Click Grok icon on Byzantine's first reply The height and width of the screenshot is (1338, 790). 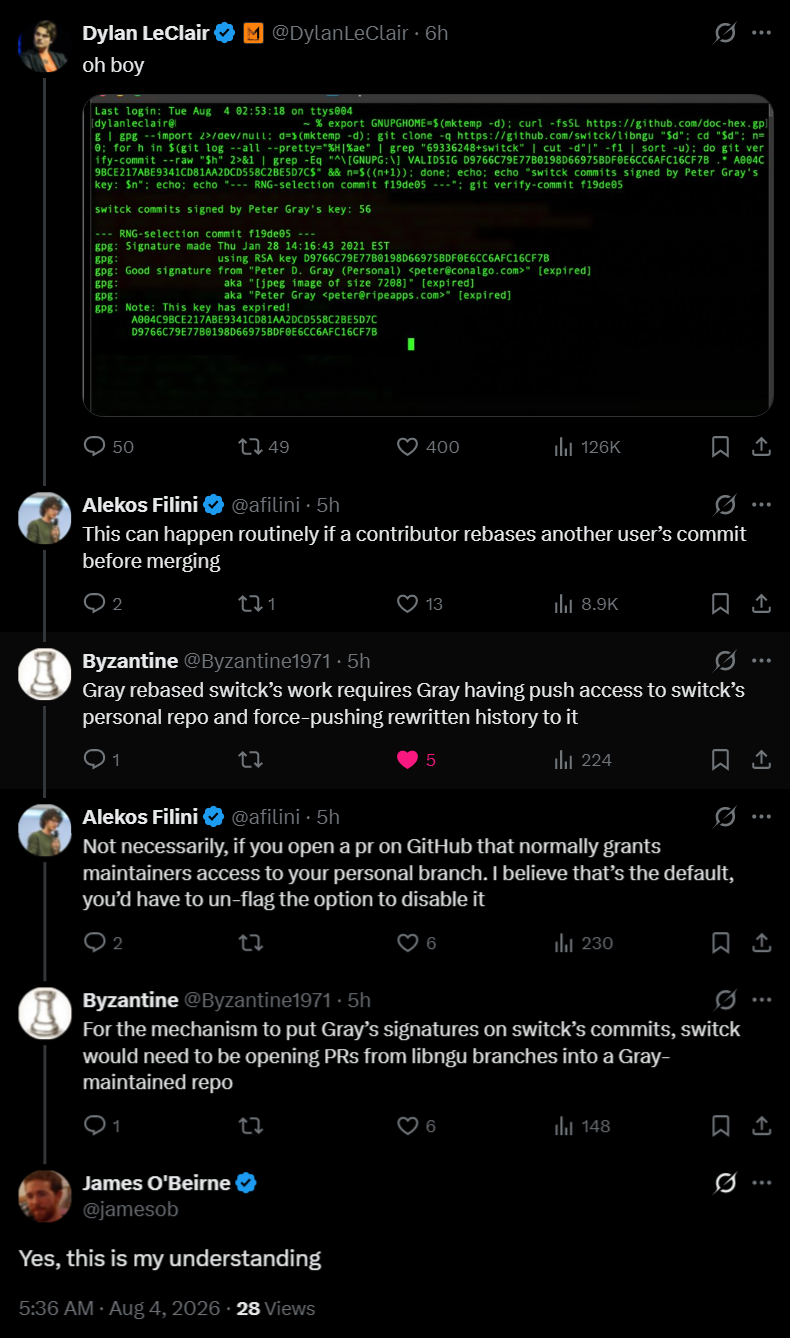[726, 661]
